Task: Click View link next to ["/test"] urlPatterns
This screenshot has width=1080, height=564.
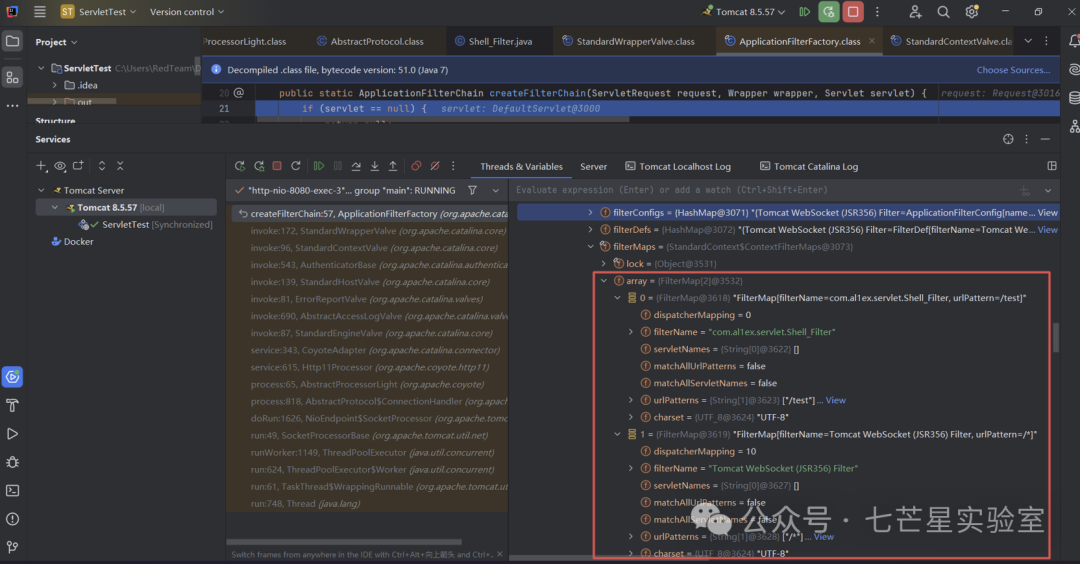Action: (x=835, y=400)
